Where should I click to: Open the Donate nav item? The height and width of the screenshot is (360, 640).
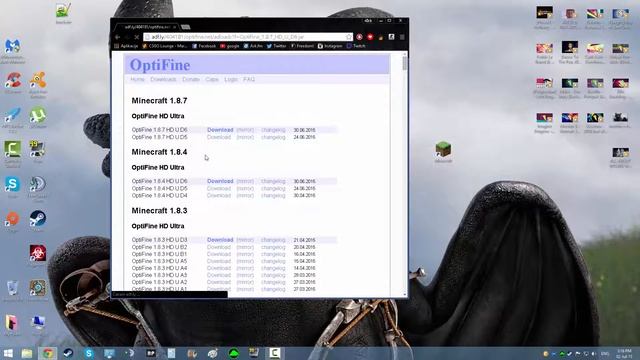point(191,79)
